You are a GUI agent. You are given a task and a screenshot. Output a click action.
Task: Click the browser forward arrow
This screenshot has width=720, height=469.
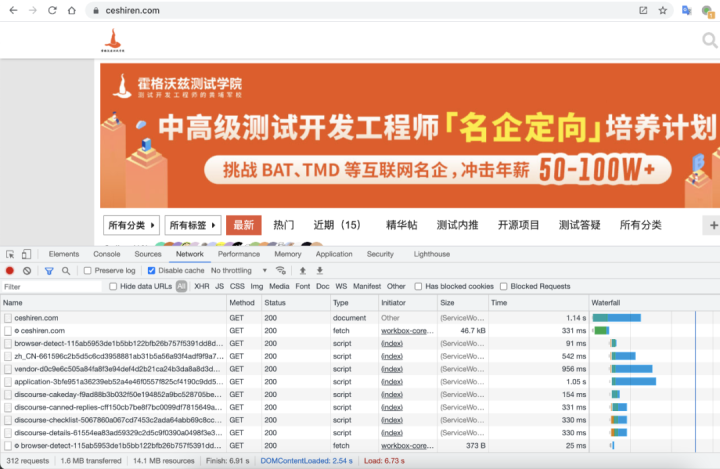(33, 10)
